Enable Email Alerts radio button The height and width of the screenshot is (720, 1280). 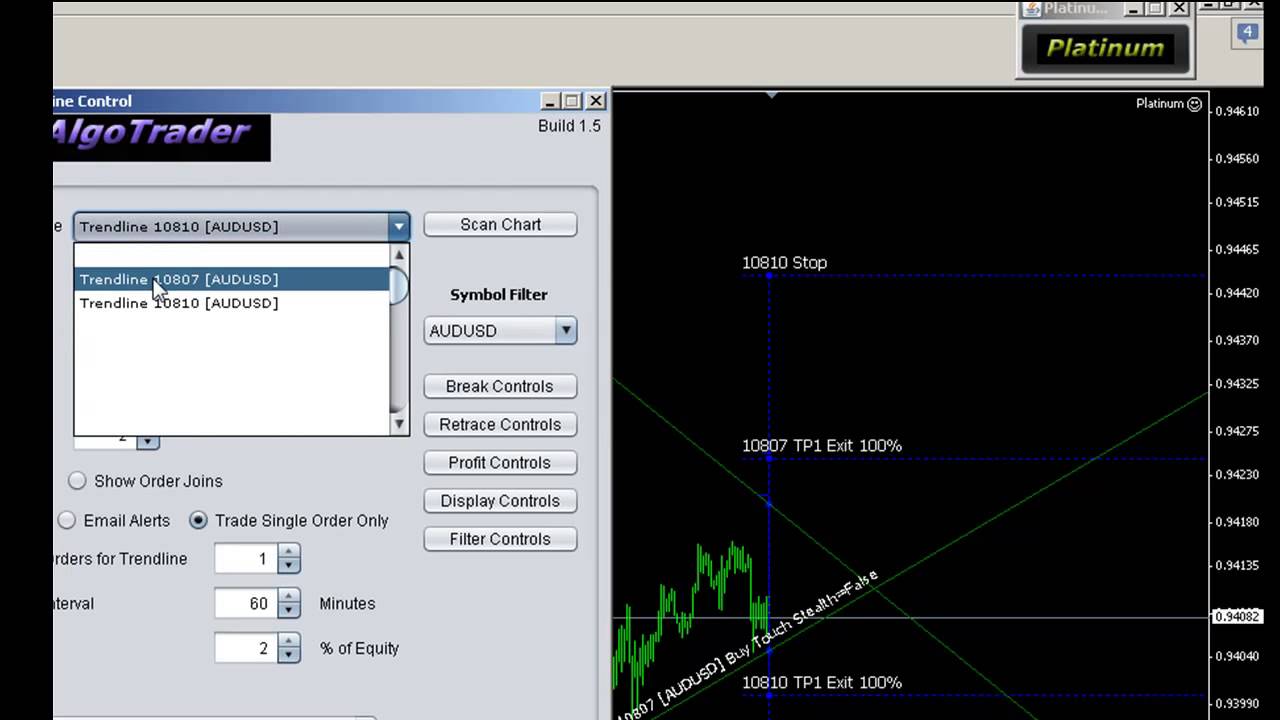coord(66,520)
